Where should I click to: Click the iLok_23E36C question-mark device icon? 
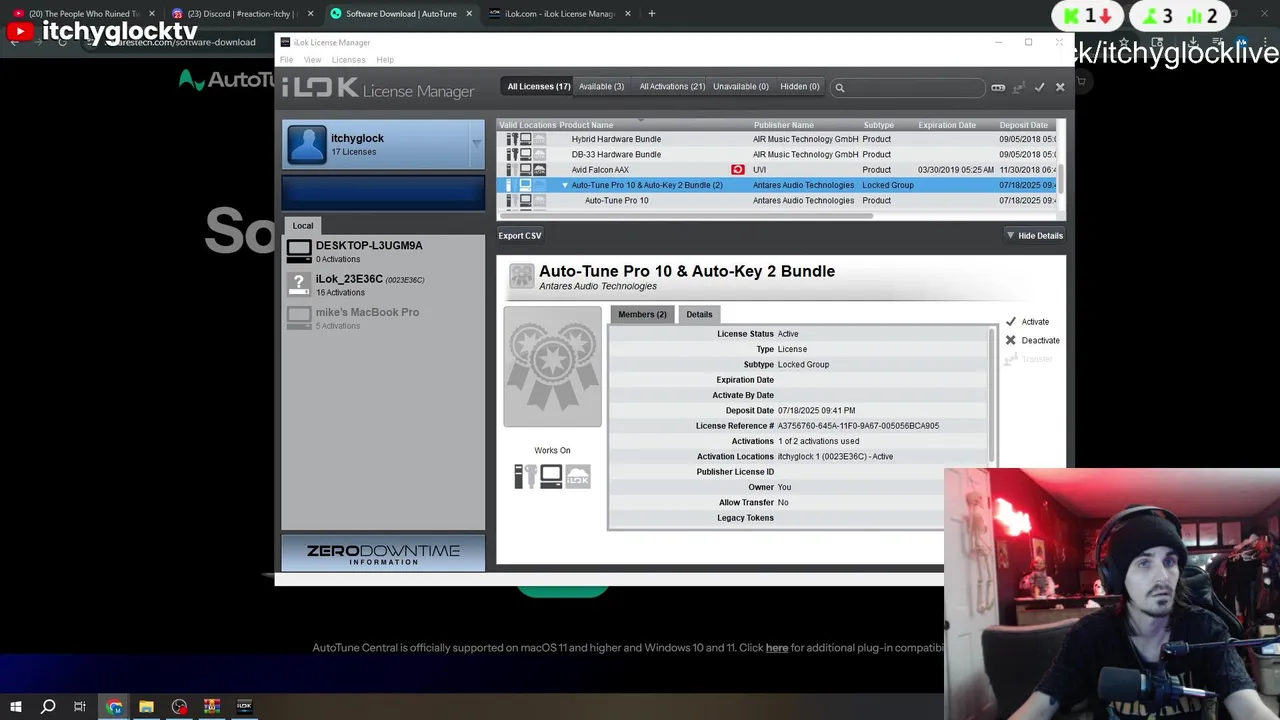(x=299, y=285)
